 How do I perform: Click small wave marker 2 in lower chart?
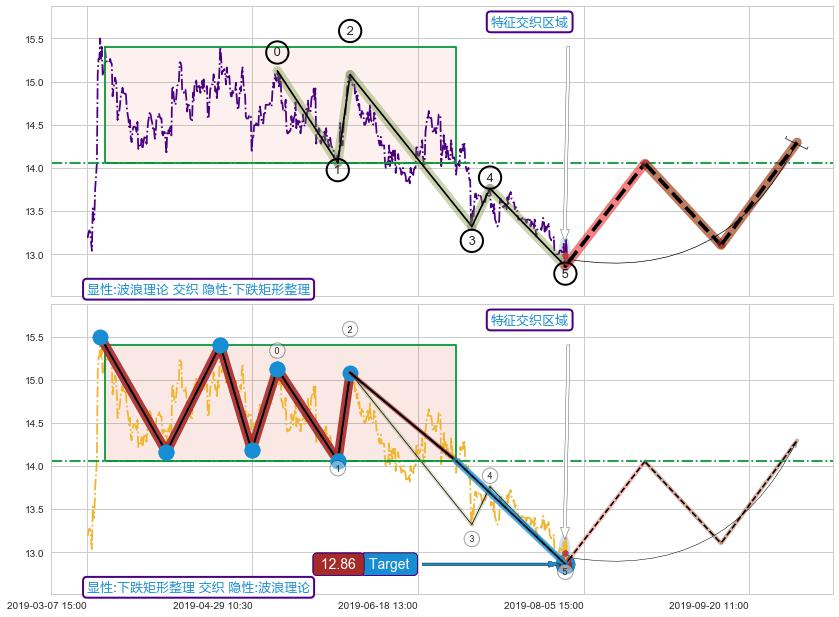point(350,329)
